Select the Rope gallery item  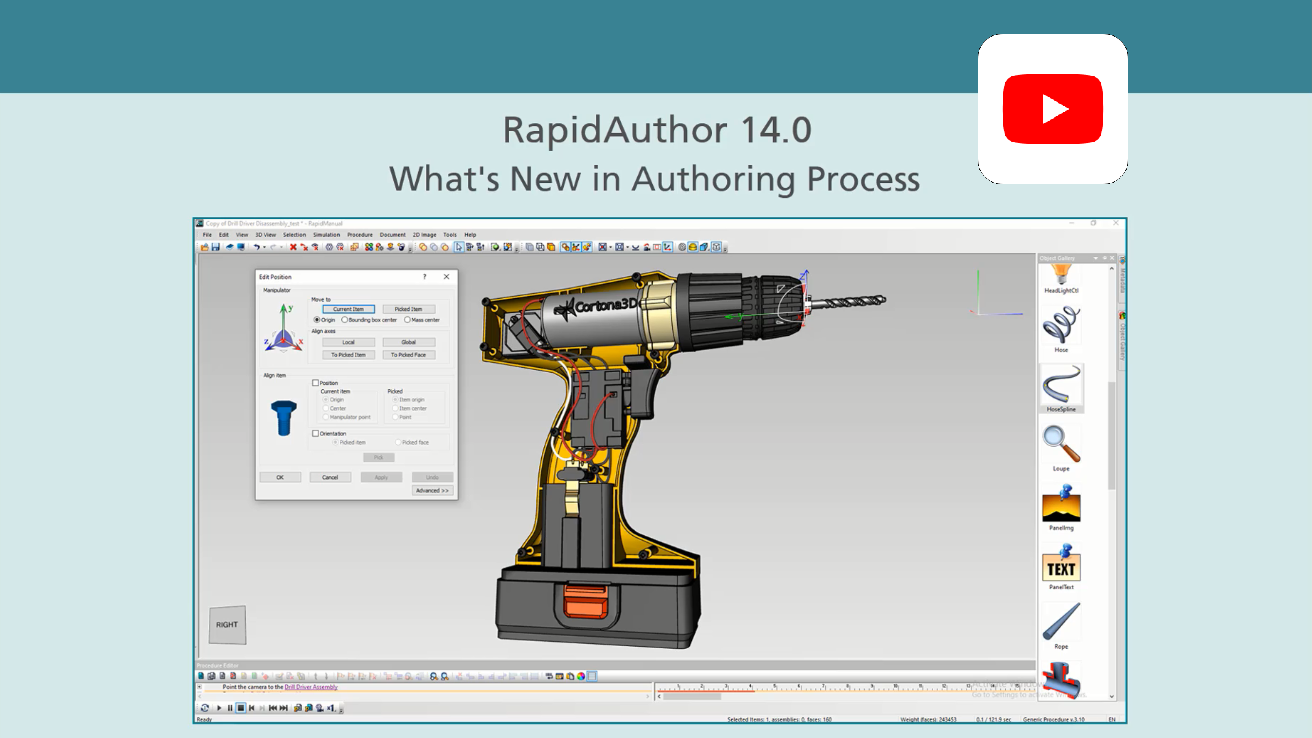pos(1061,625)
